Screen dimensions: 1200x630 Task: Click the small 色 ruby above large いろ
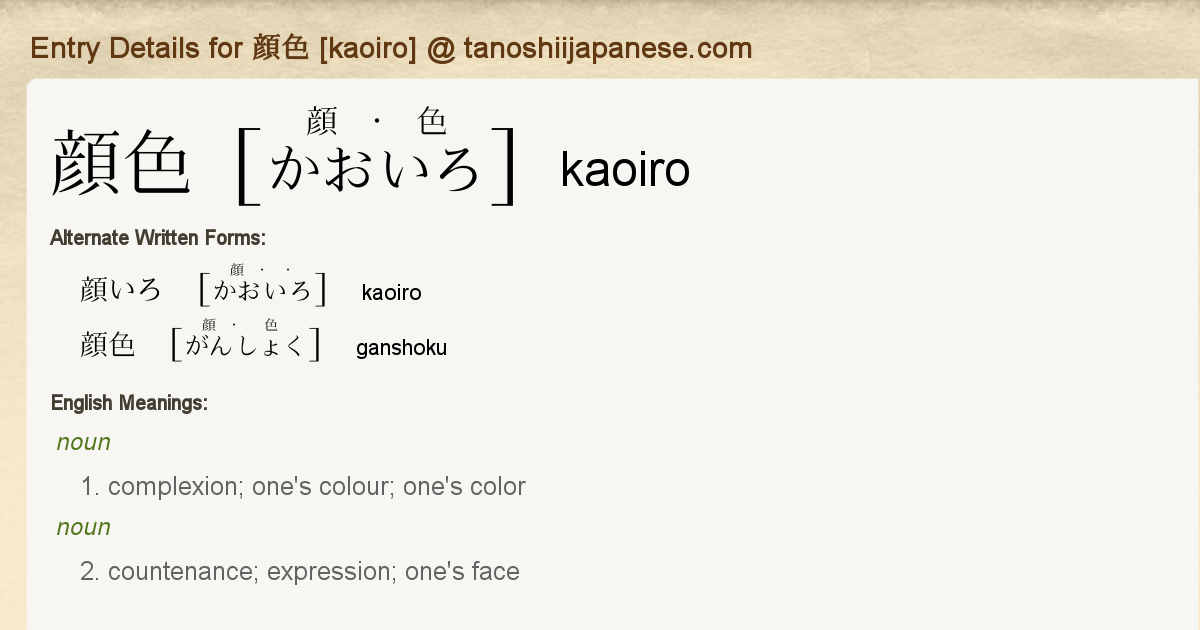coord(432,122)
